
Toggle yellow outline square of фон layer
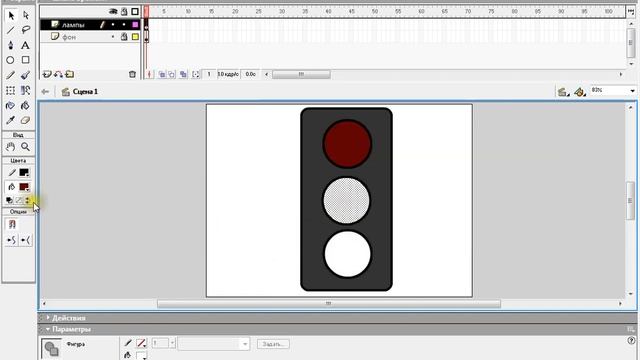coord(135,37)
